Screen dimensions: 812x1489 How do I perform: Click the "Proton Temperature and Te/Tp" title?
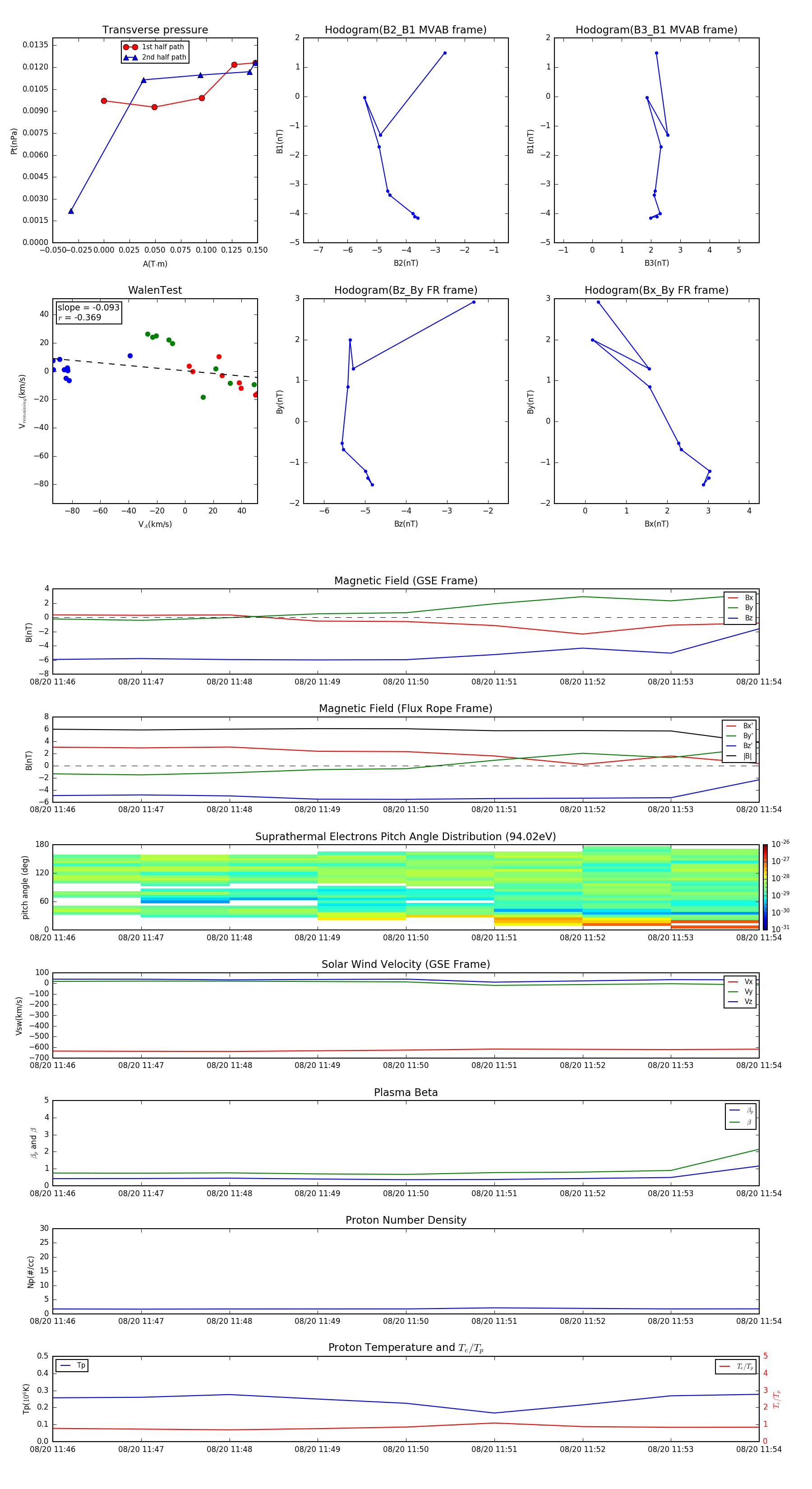point(406,1347)
